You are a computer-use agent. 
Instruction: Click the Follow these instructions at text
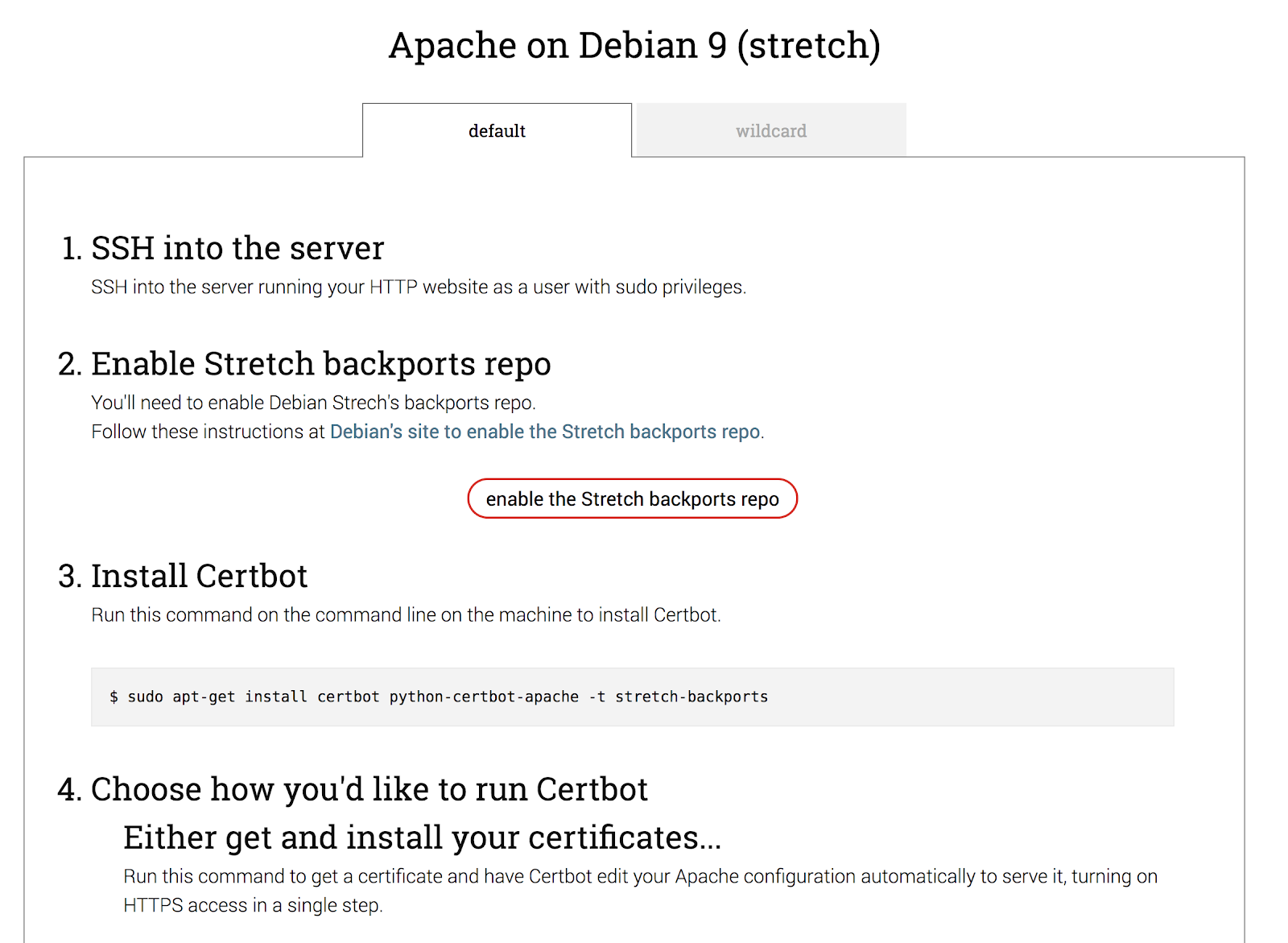coord(208,432)
